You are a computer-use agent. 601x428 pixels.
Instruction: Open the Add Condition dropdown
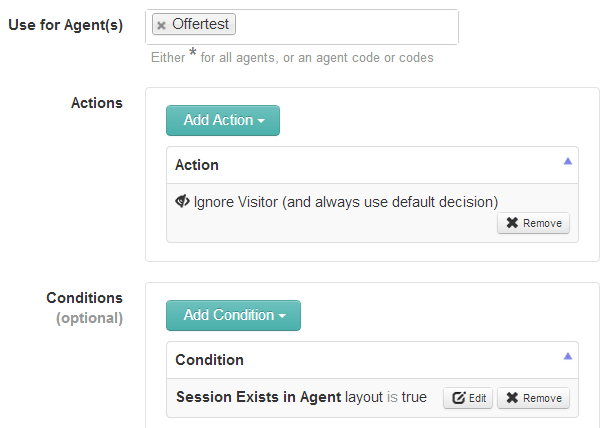(x=233, y=315)
